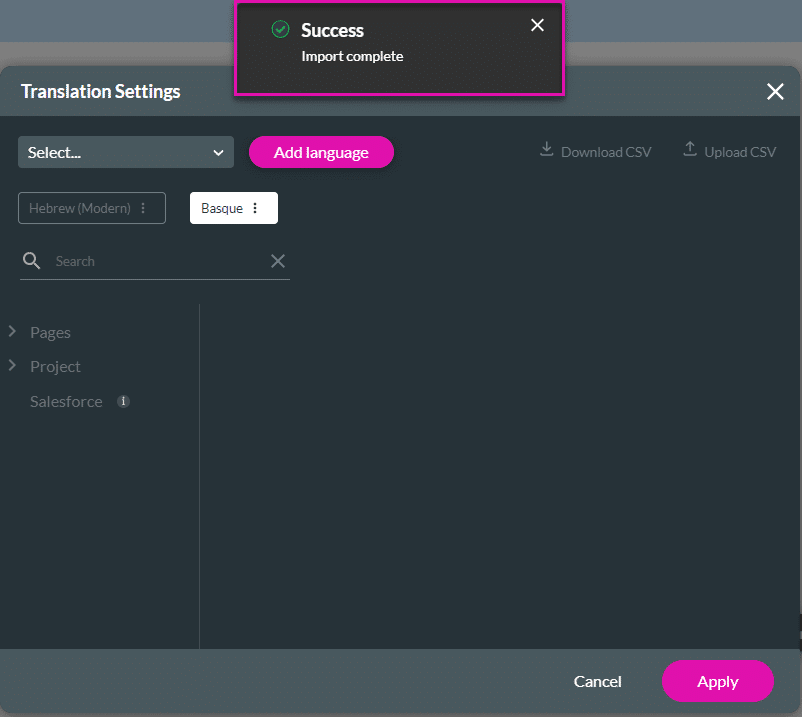Close the Translation Settings dialog
Screen dimensions: 802x717
[775, 92]
